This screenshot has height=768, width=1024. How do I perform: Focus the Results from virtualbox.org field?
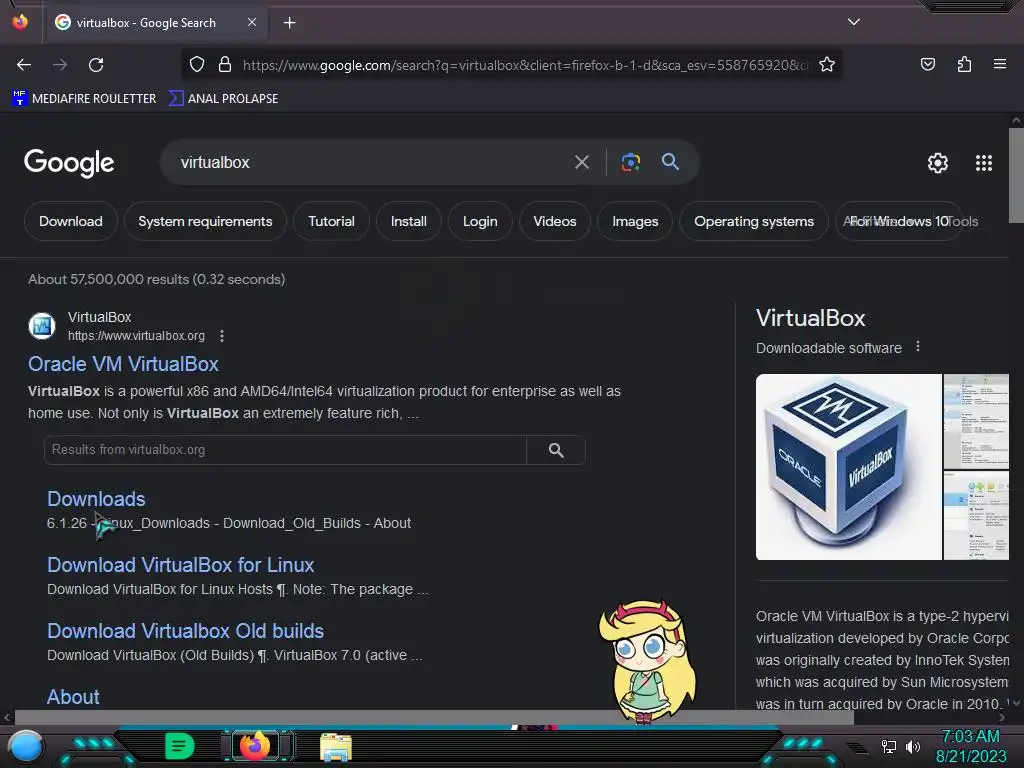tap(285, 450)
